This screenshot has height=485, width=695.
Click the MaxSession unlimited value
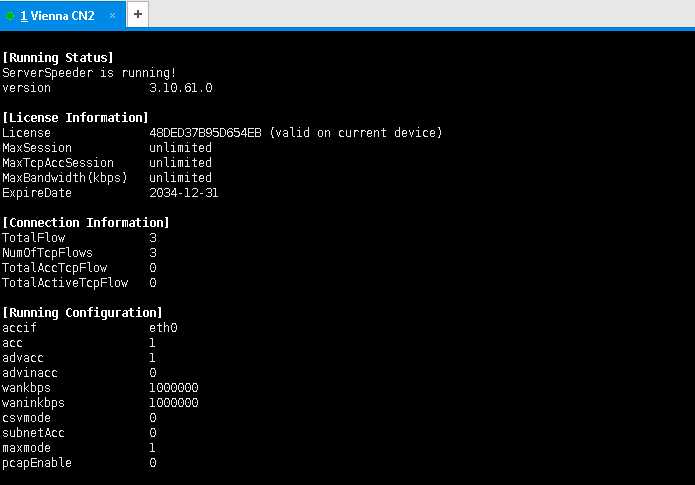click(x=180, y=148)
